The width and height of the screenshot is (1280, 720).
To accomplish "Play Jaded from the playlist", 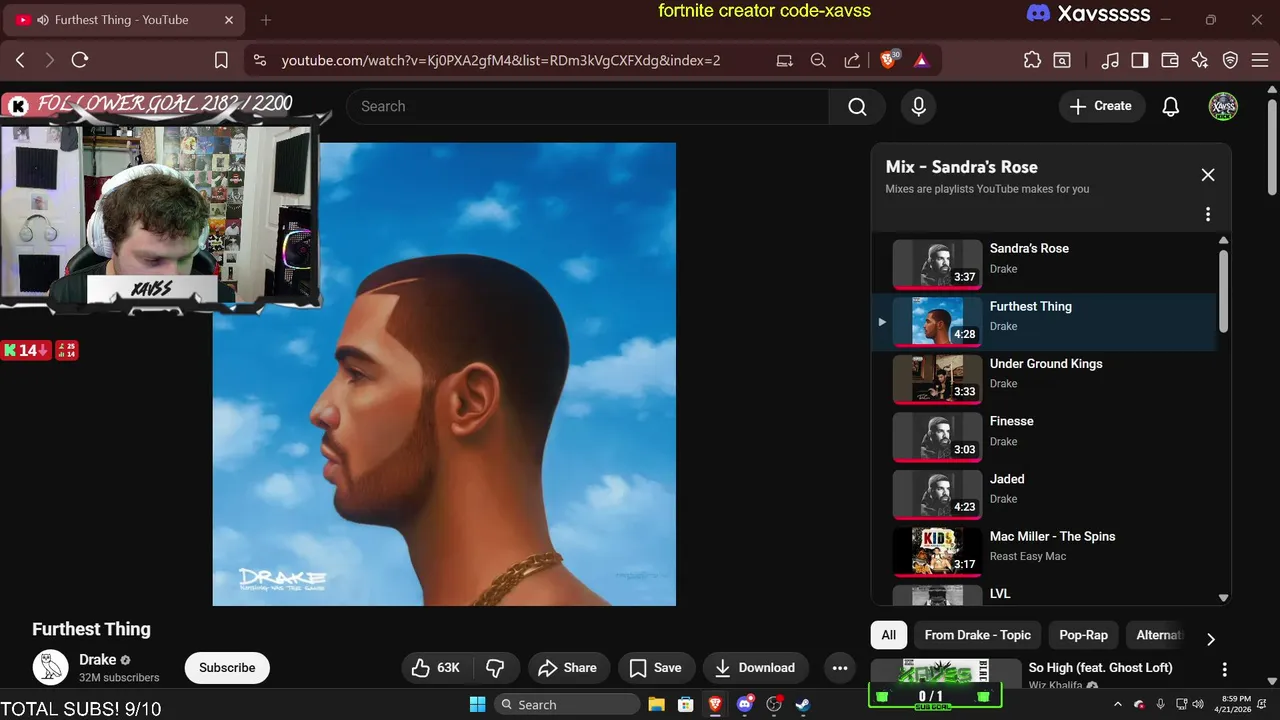I will 1045,493.
